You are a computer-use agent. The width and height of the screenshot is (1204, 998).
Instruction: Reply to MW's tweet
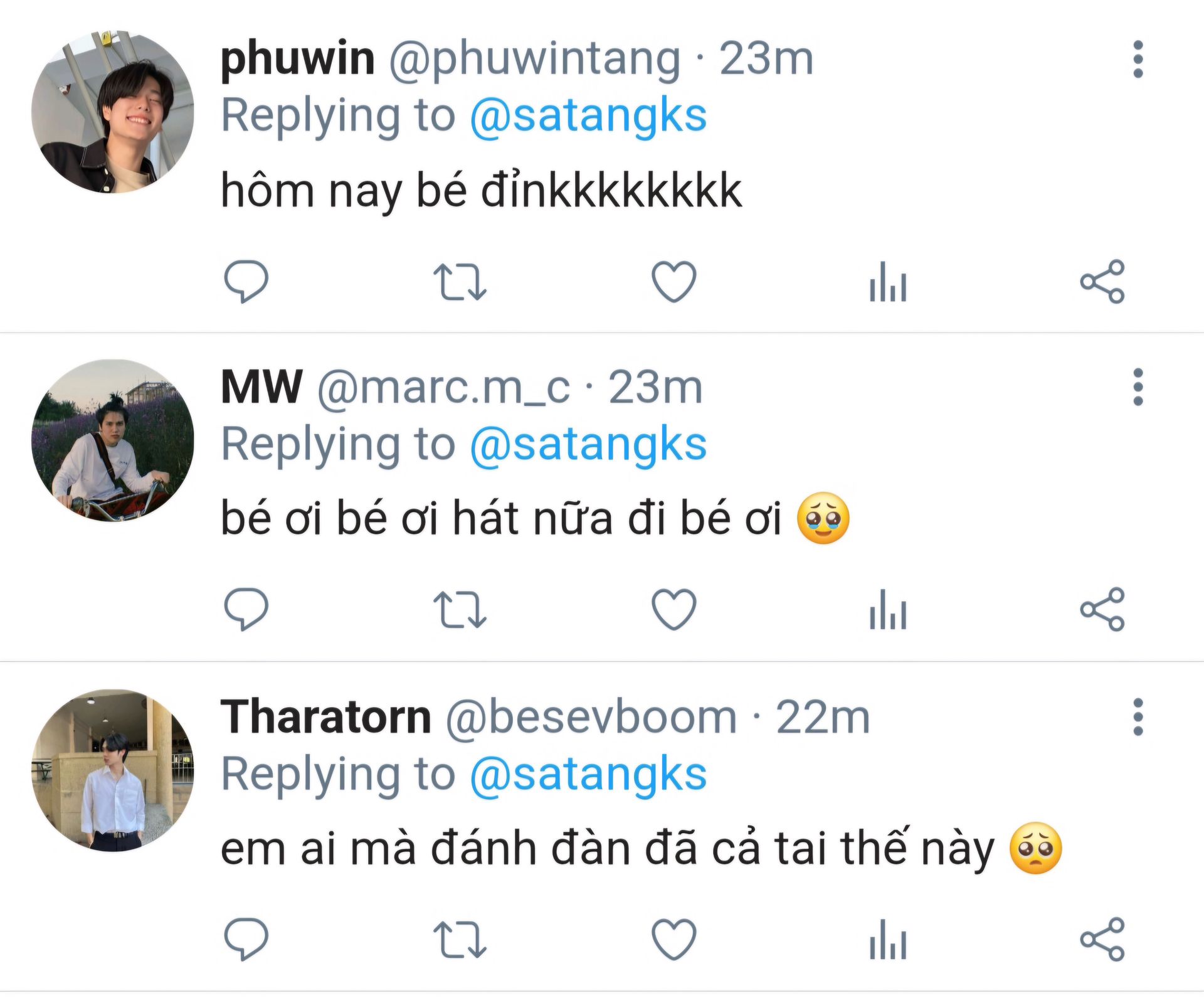tap(246, 609)
